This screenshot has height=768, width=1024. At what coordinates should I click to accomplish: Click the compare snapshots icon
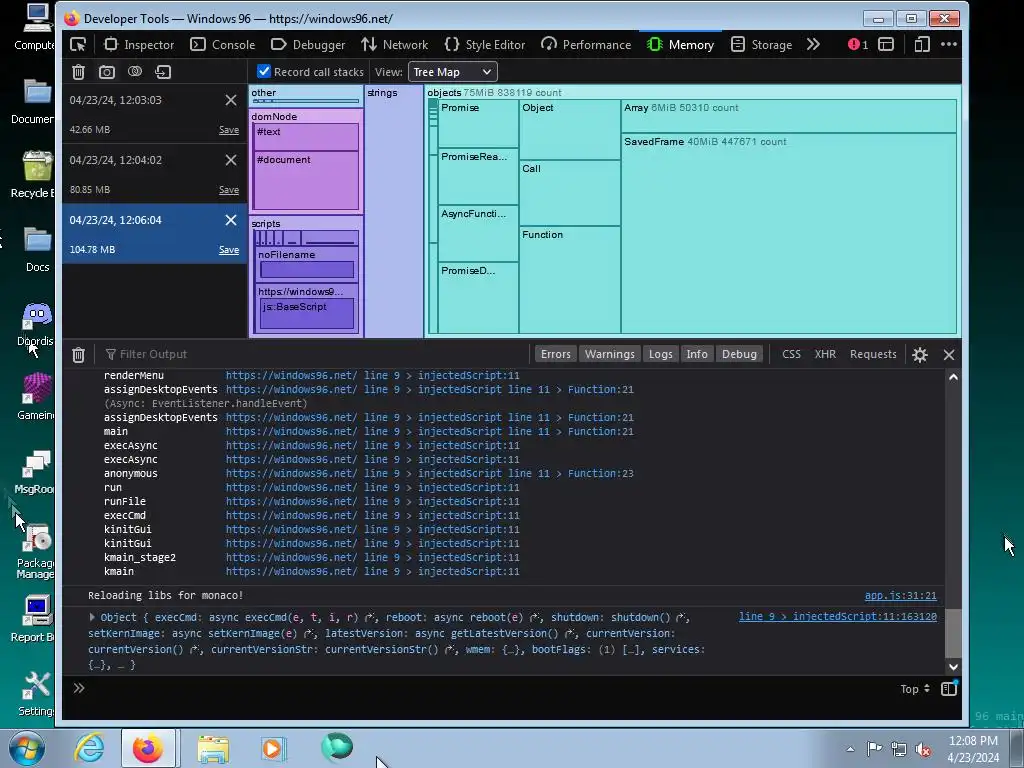[x=135, y=72]
